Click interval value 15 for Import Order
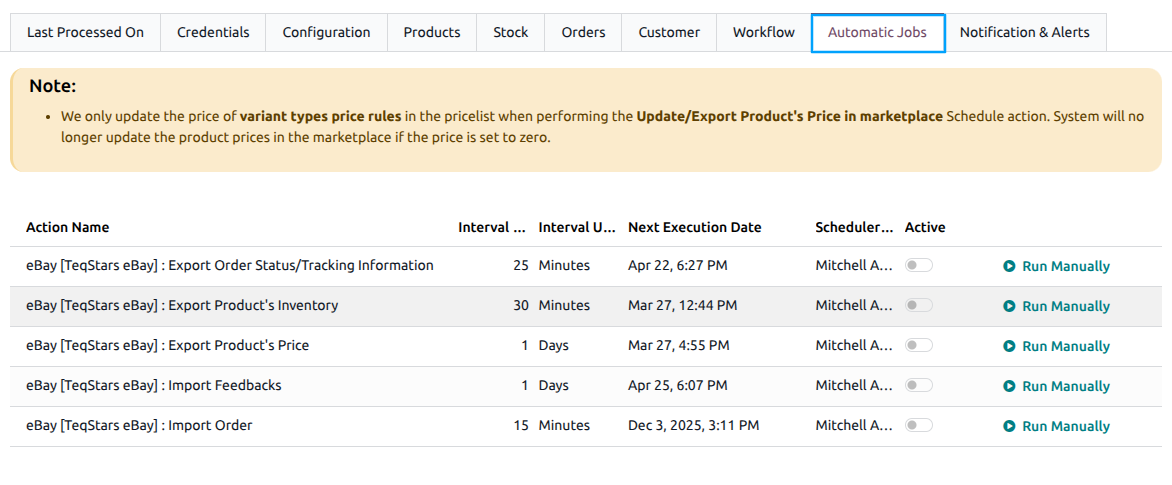This screenshot has width=1172, height=485. click(521, 425)
